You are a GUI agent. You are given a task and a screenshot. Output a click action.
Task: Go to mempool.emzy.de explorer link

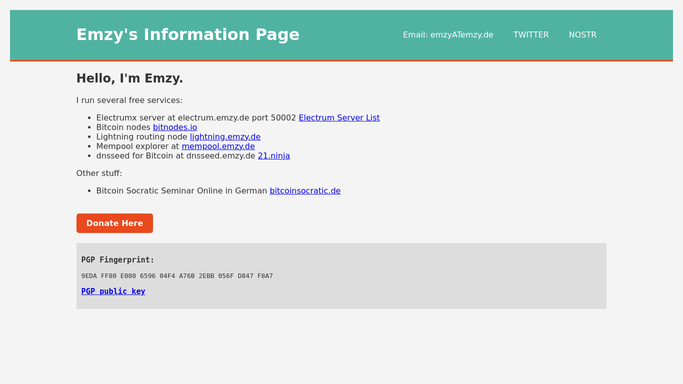click(218, 146)
